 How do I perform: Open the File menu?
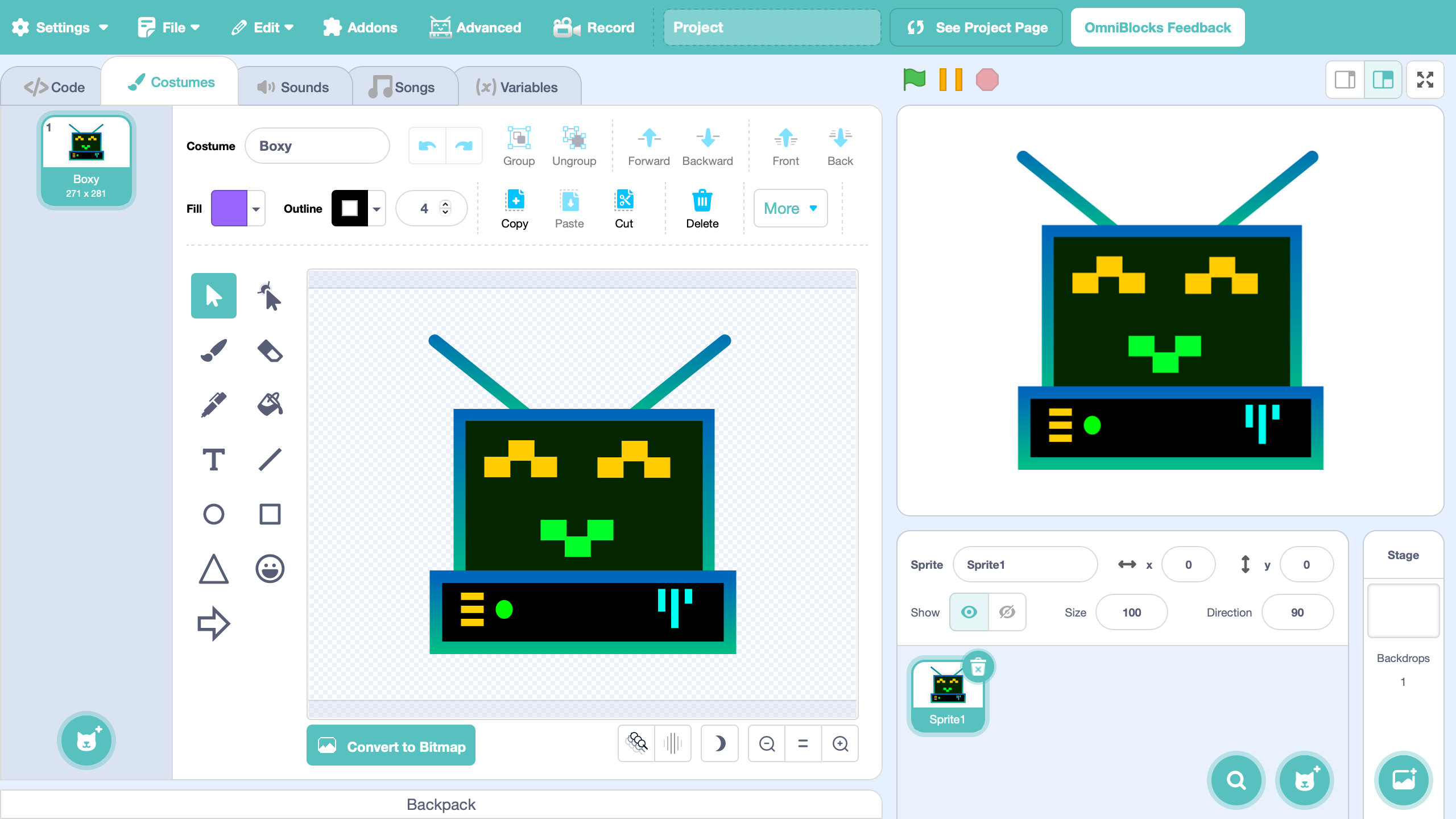pyautogui.click(x=169, y=27)
